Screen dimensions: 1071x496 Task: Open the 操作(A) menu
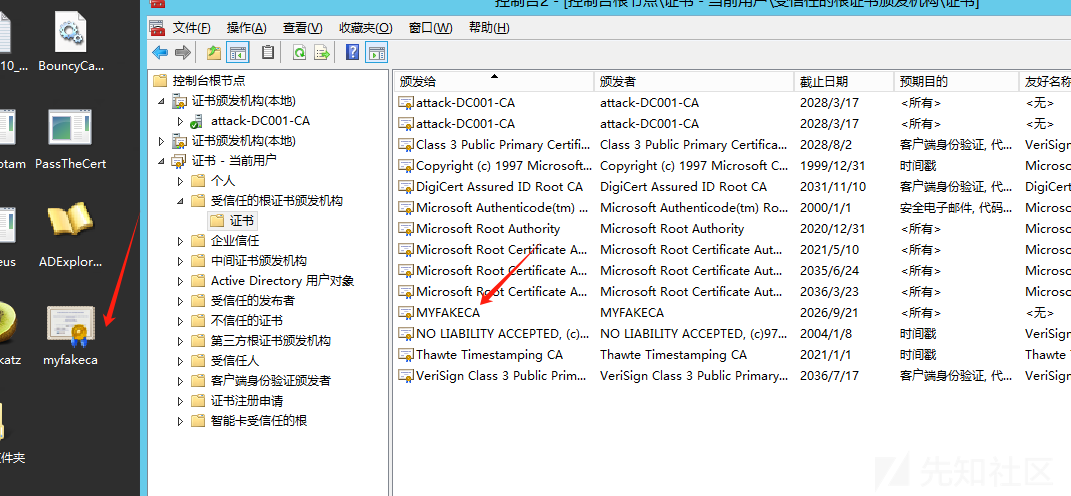point(247,28)
